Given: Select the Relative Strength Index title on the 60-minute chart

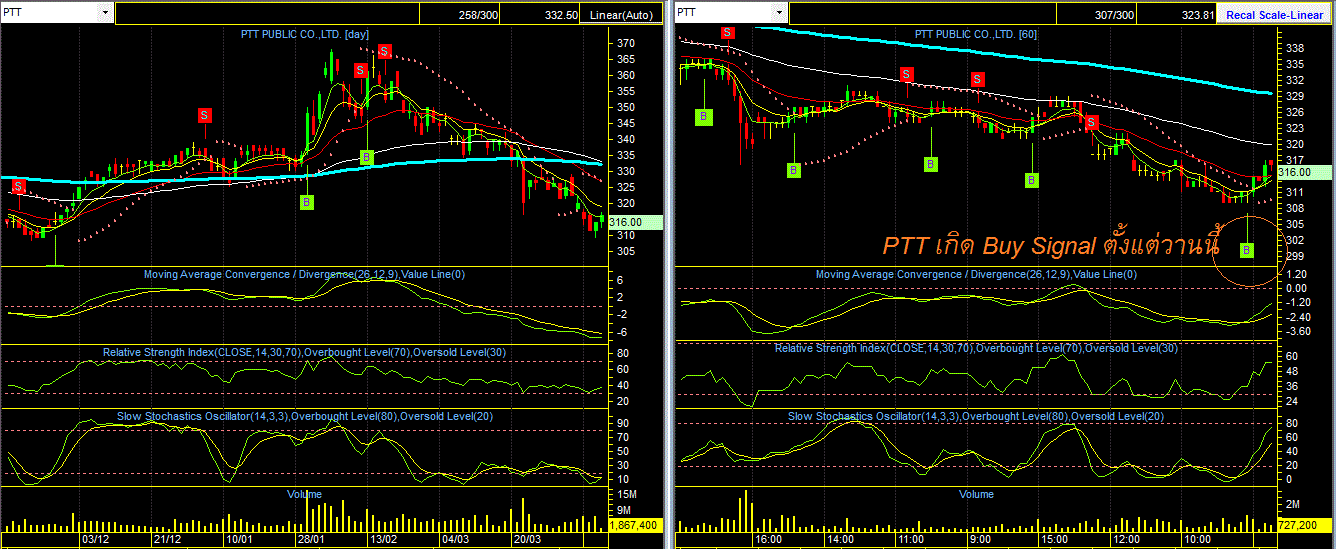Looking at the screenshot, I should tap(977, 348).
